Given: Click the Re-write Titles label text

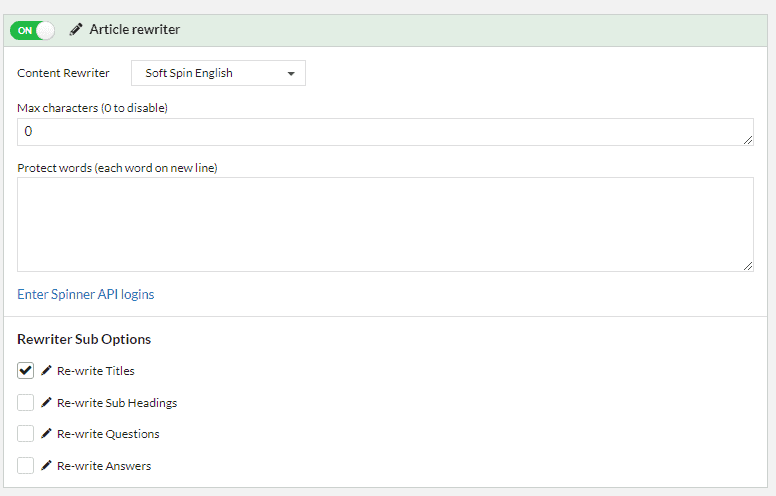Looking at the screenshot, I should point(96,371).
